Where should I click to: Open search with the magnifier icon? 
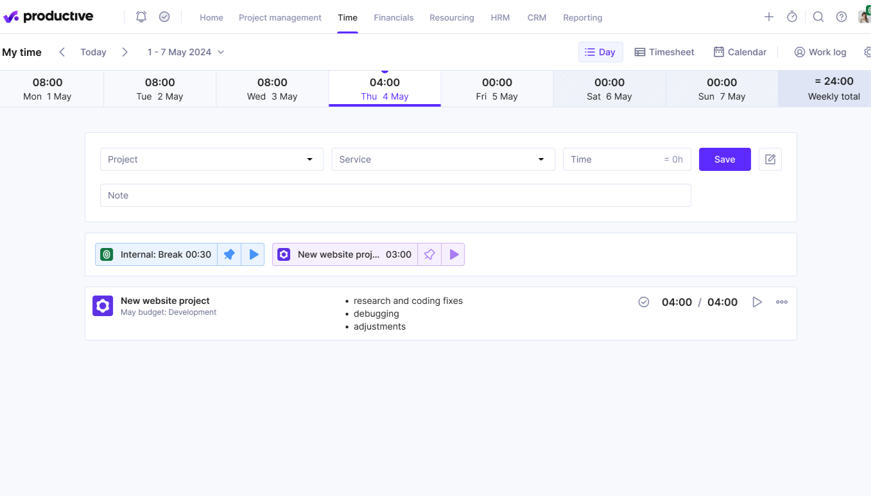pos(818,17)
